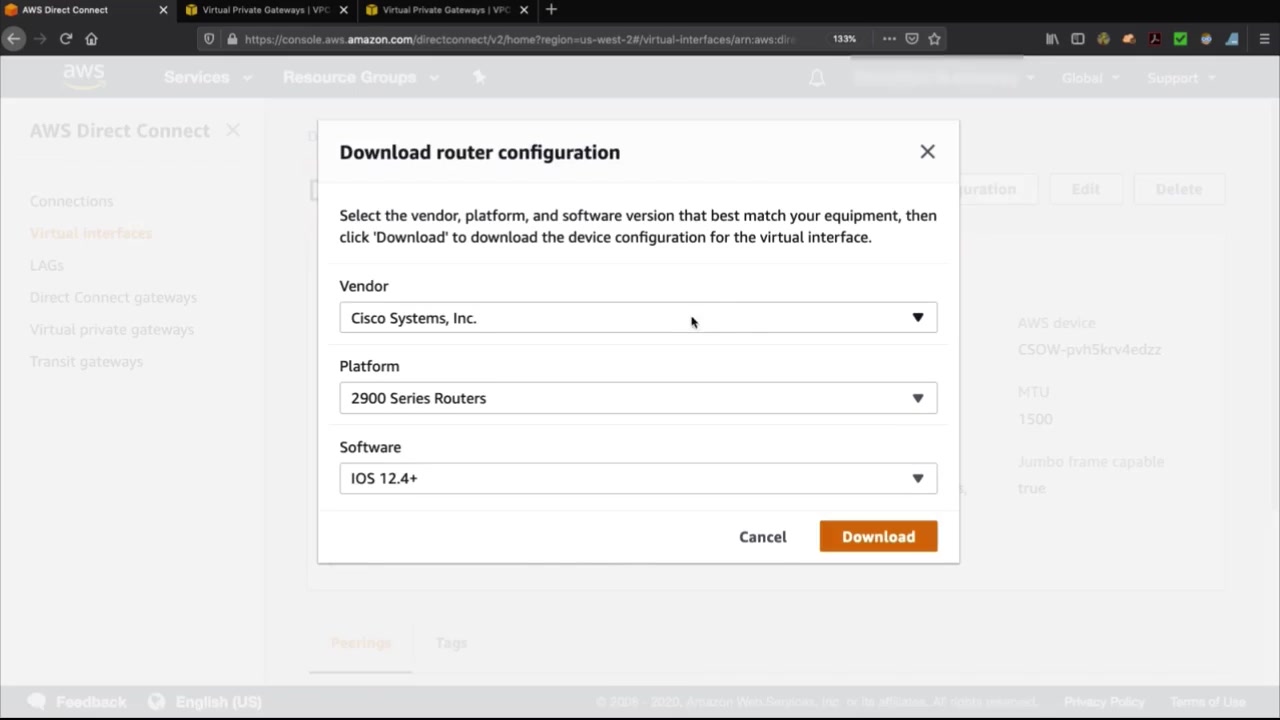Open the browser home page
This screenshot has width=1280, height=720.
click(x=92, y=39)
